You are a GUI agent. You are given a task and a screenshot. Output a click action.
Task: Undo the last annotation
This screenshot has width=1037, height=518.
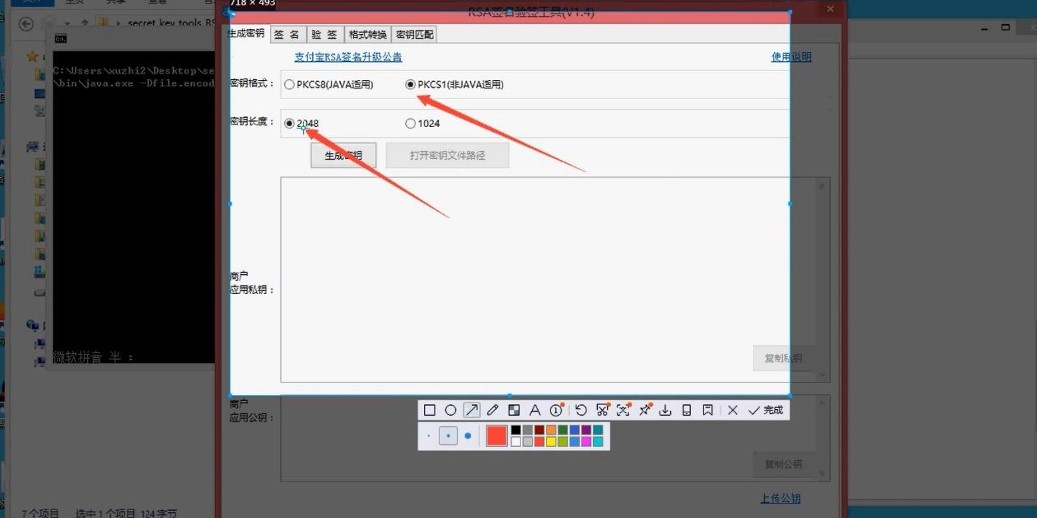[581, 410]
